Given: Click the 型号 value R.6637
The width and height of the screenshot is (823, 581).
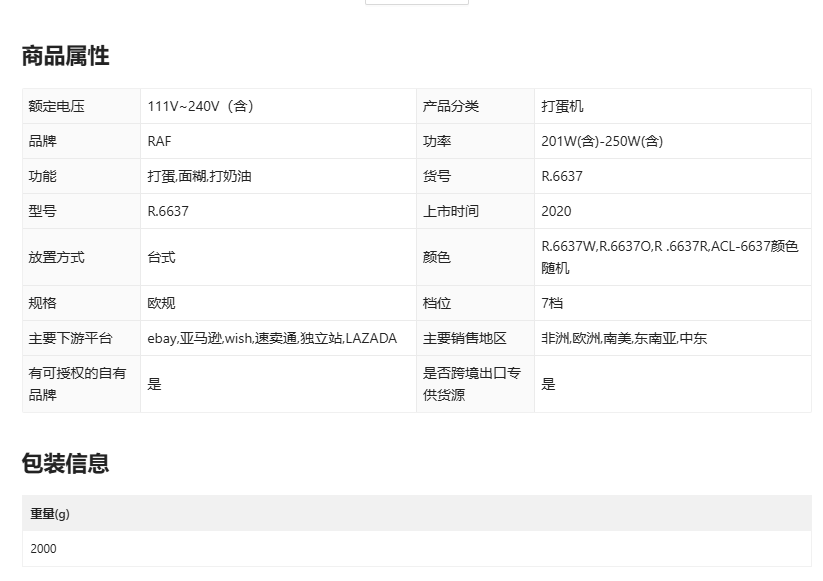Looking at the screenshot, I should click(x=168, y=211).
